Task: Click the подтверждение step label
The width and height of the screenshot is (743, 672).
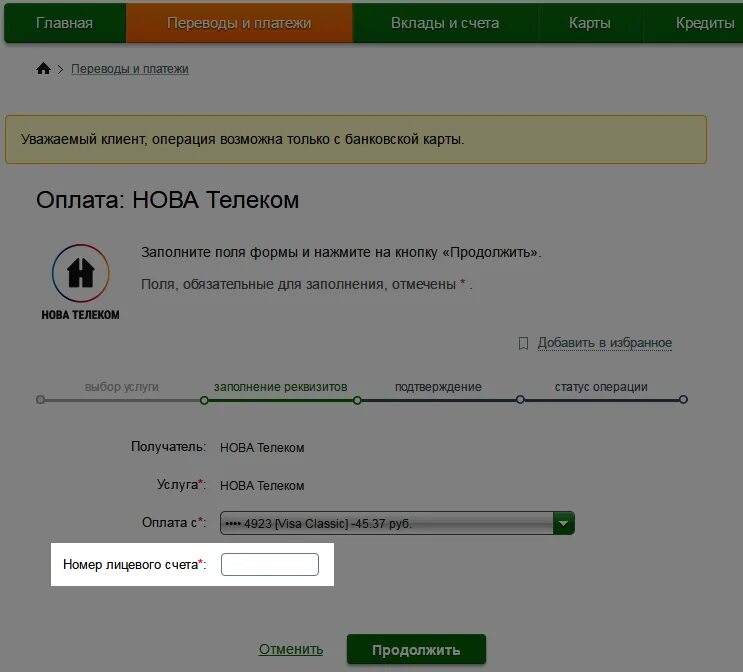Action: point(438,387)
